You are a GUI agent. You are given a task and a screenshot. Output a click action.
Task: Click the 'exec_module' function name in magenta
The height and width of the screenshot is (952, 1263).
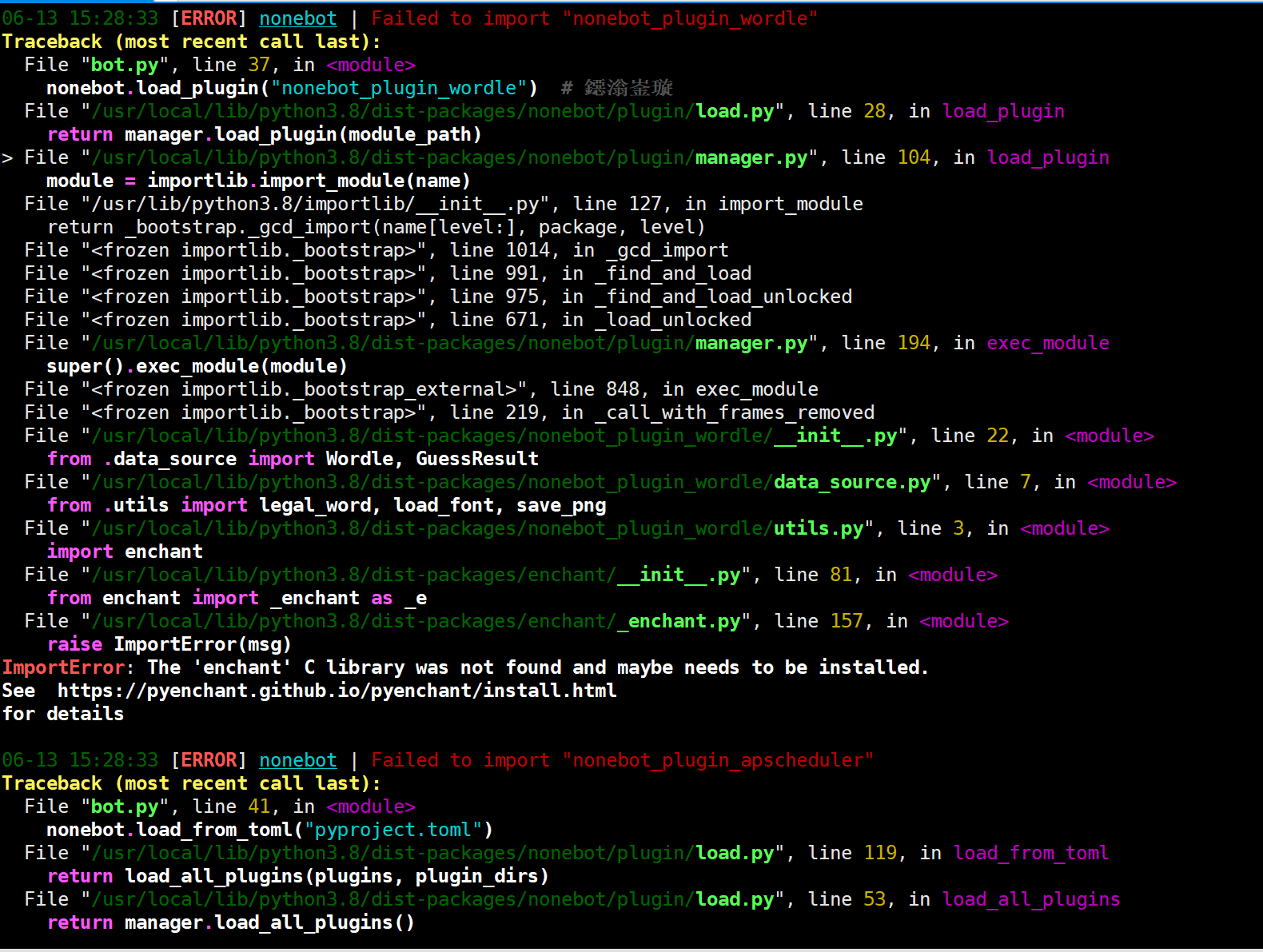1048,343
